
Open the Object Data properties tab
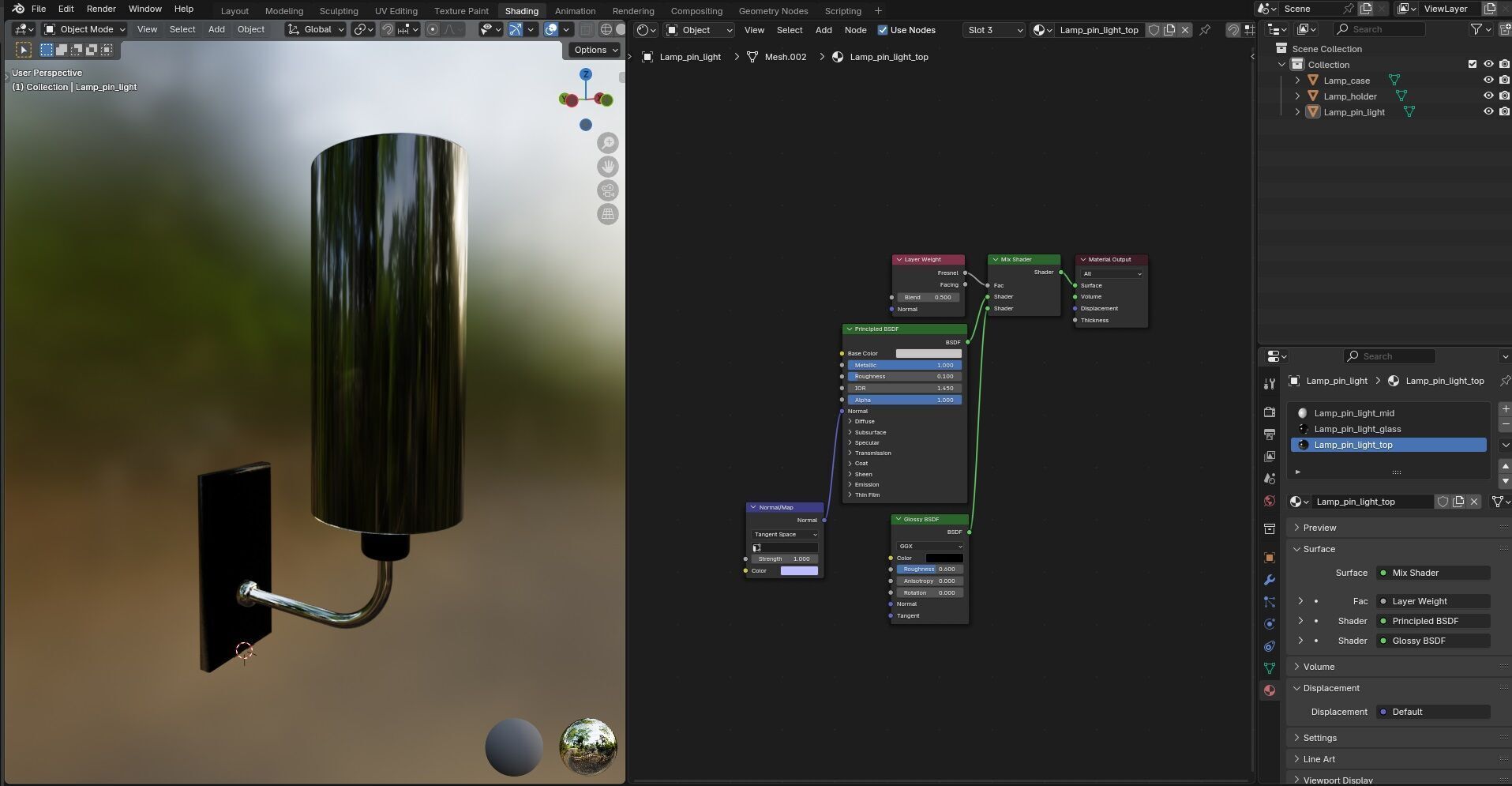click(1270, 668)
